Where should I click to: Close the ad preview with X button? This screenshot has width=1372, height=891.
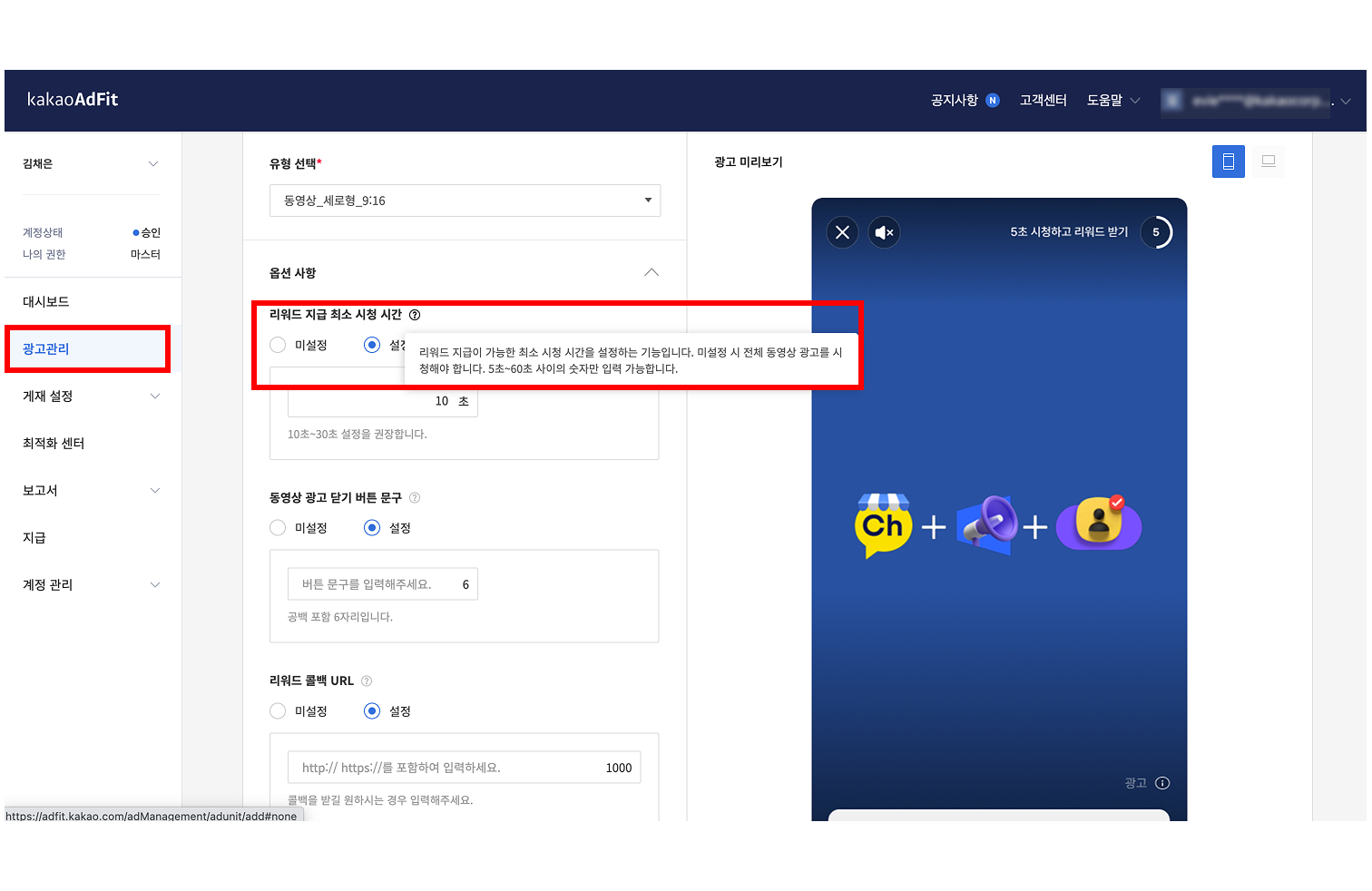[x=842, y=232]
